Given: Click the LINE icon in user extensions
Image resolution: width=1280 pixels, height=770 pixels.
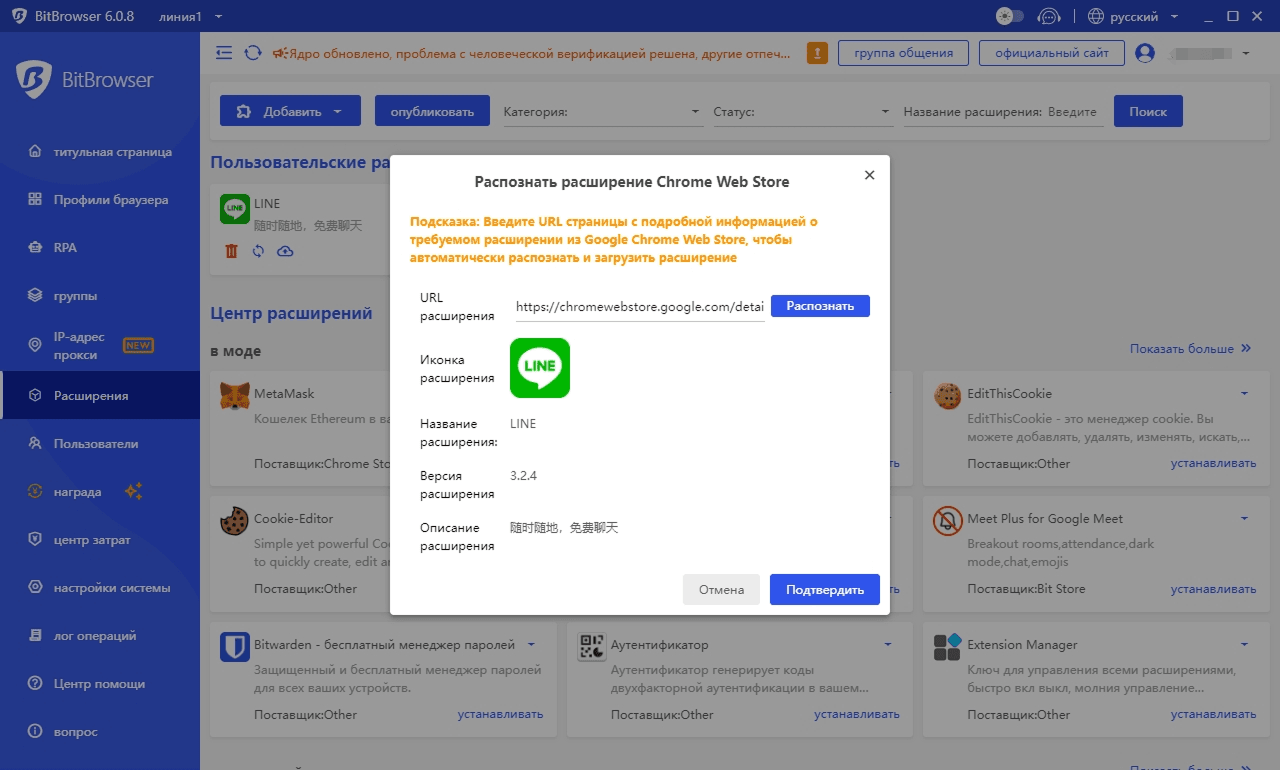Looking at the screenshot, I should pyautogui.click(x=235, y=209).
